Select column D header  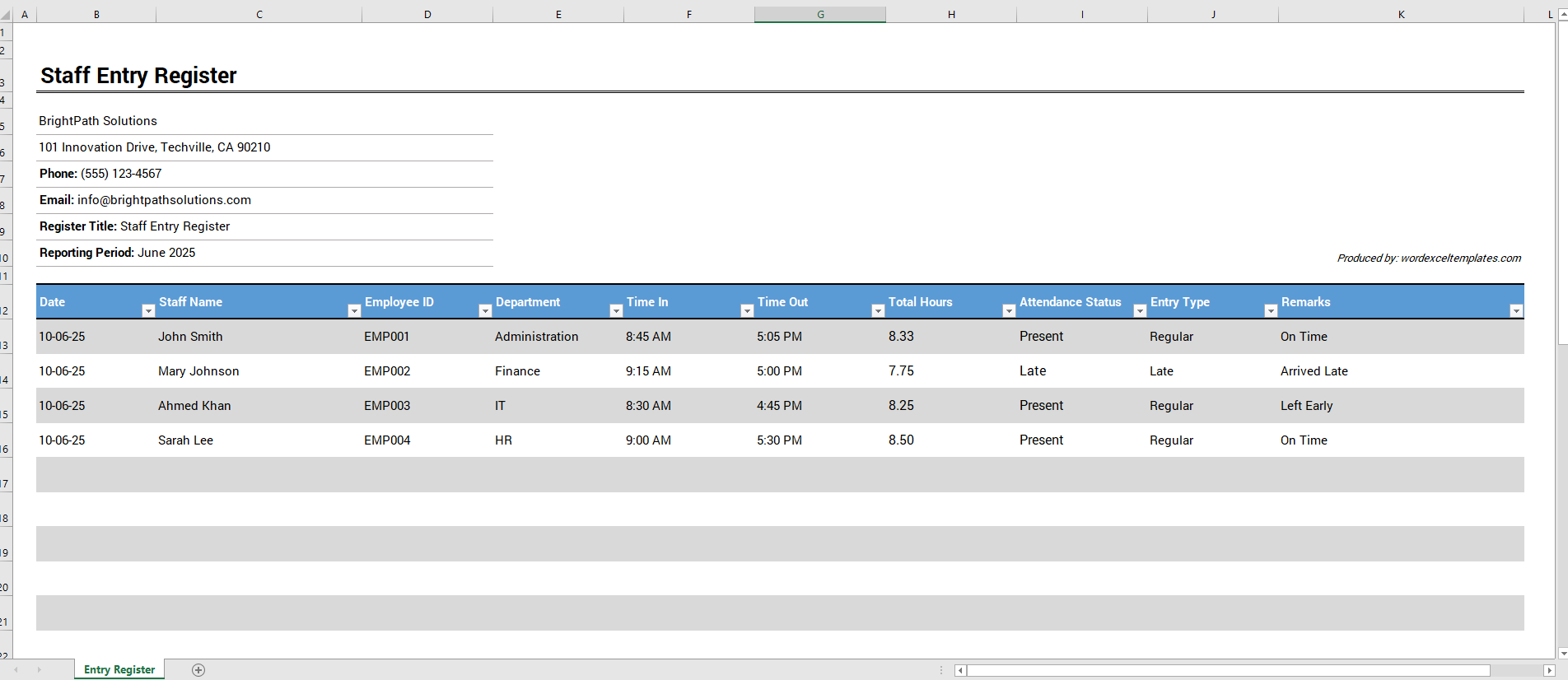tap(427, 14)
